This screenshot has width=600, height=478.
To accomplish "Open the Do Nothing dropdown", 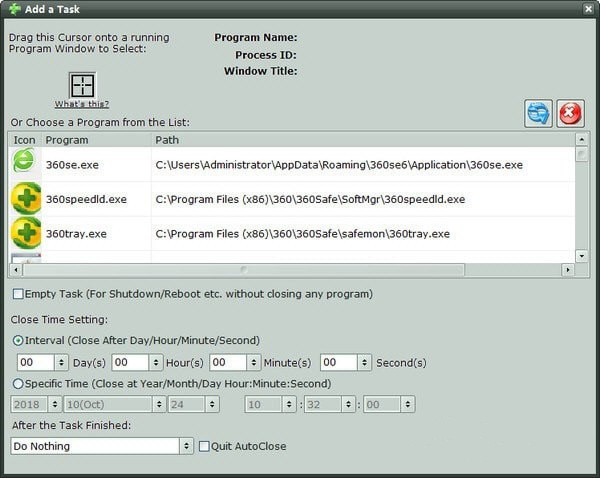I will (102, 446).
